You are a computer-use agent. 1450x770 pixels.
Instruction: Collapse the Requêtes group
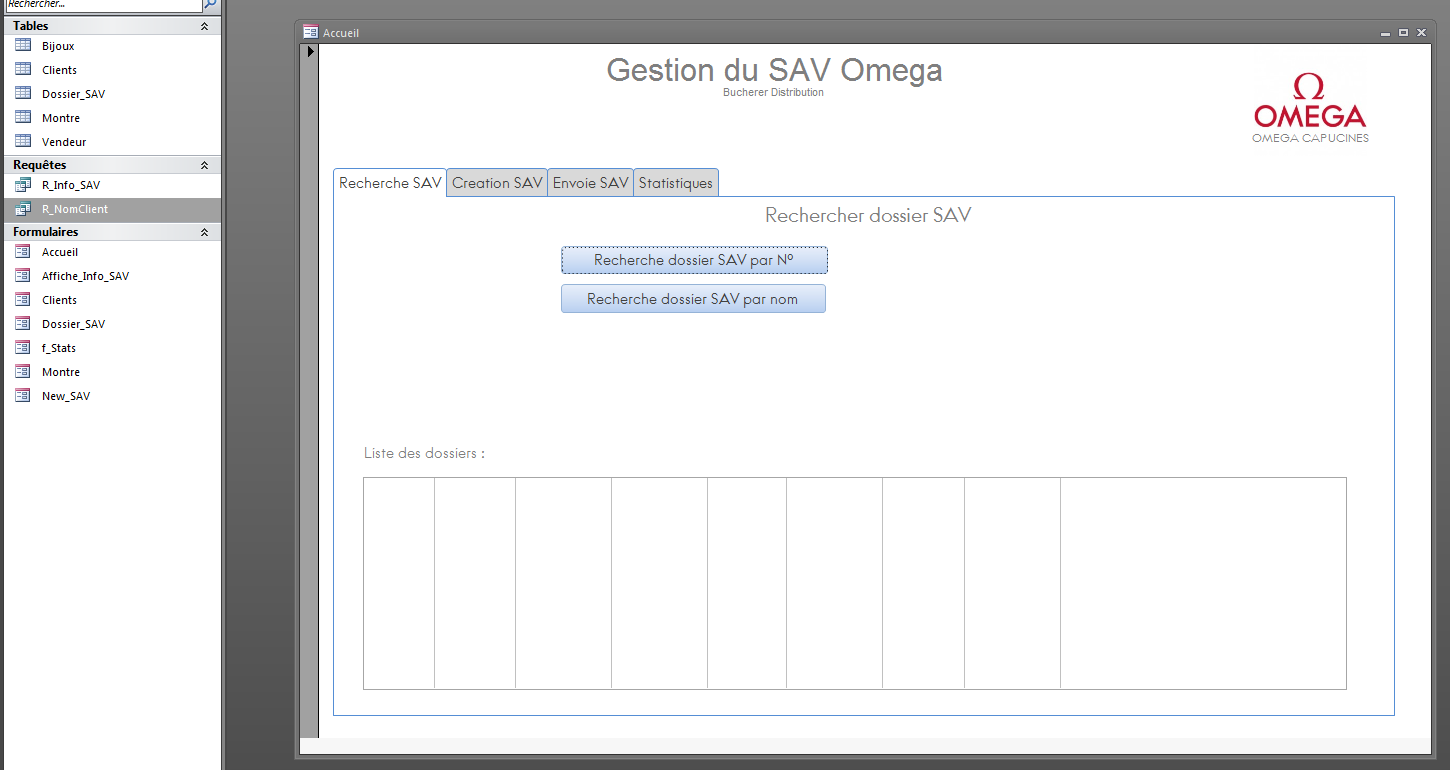click(205, 165)
